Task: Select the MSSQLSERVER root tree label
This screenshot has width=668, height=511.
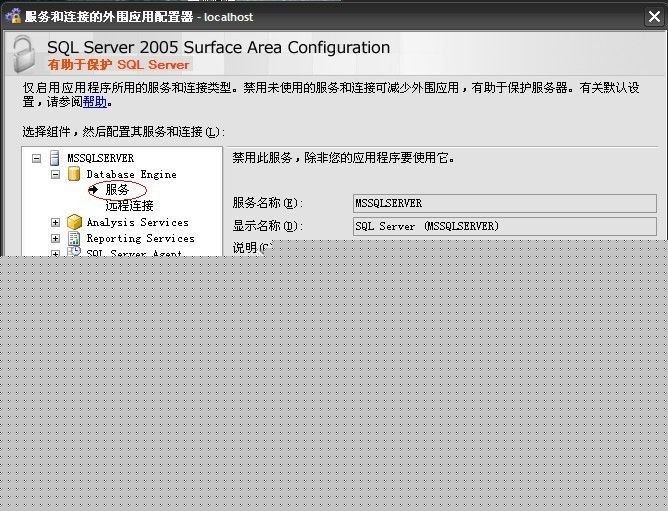Action: (x=100, y=158)
